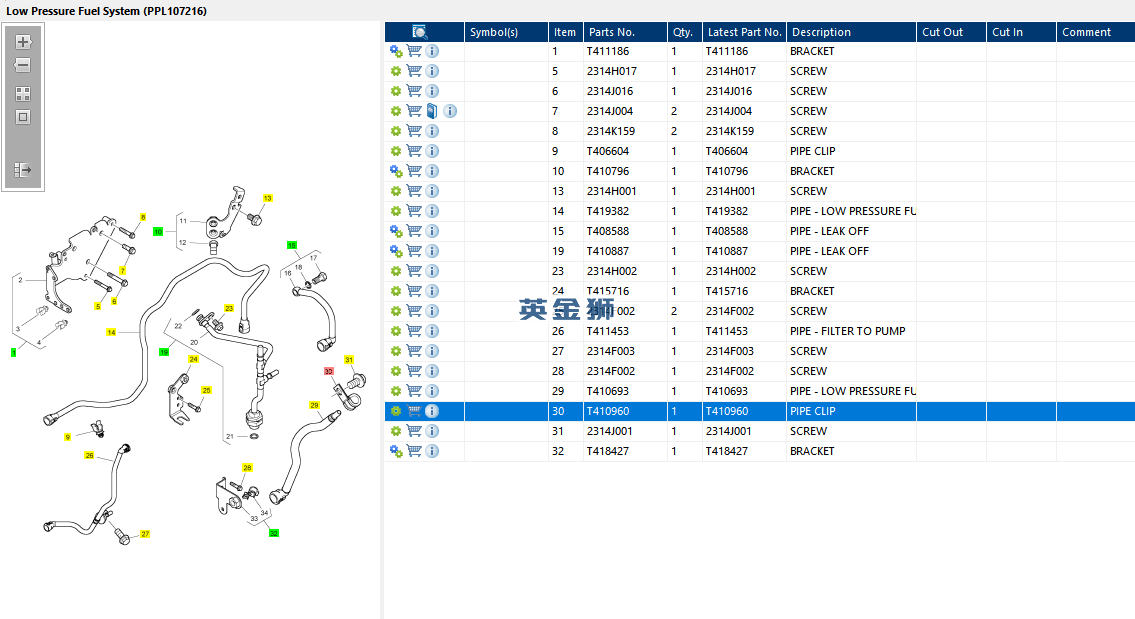Select yellow callout 24 on diagram
This screenshot has height=619, width=1135.
click(x=193, y=359)
